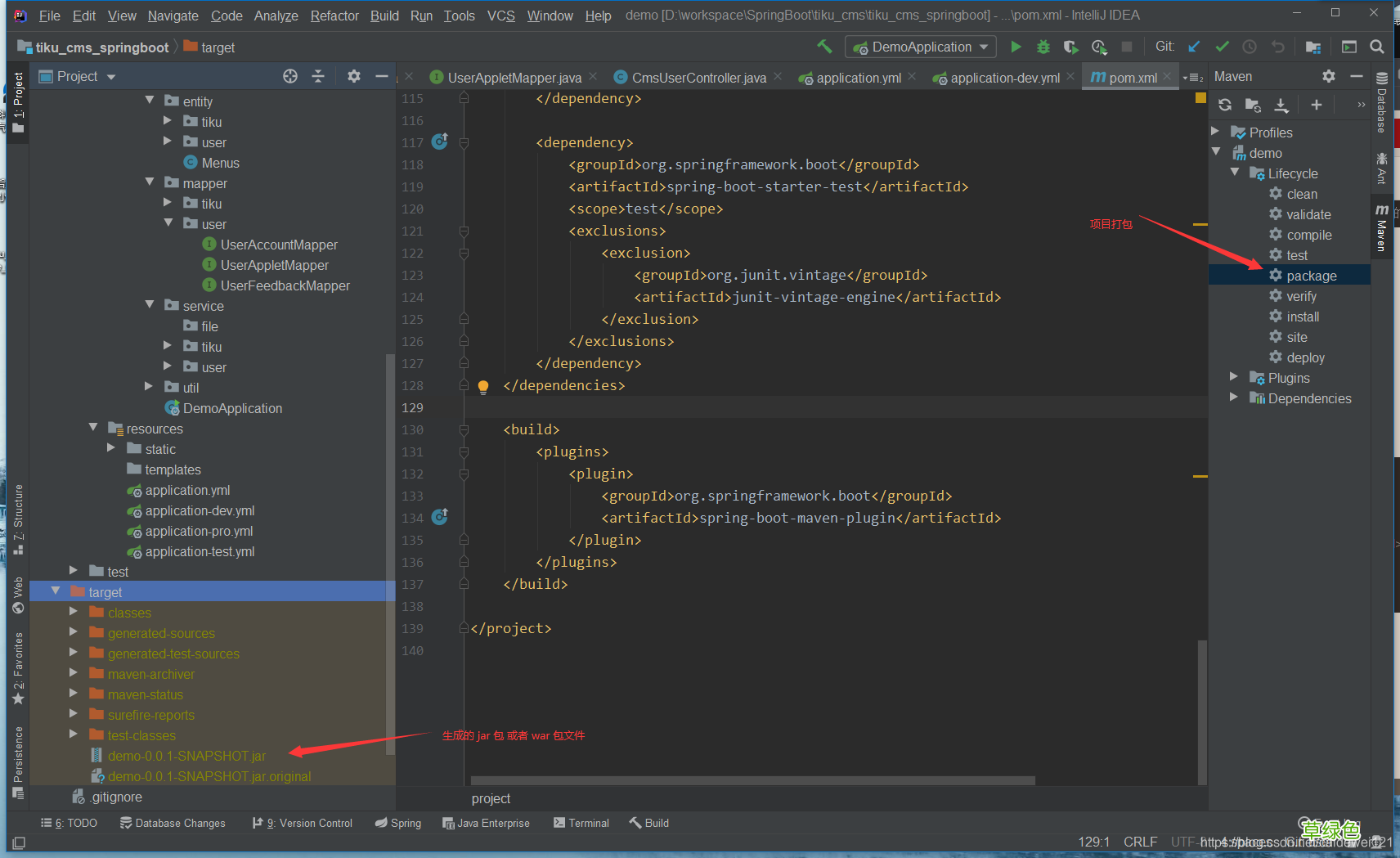Click the editor vertical scrollbar thumb
The width and height of the screenshot is (1400, 858).
click(x=1202, y=712)
